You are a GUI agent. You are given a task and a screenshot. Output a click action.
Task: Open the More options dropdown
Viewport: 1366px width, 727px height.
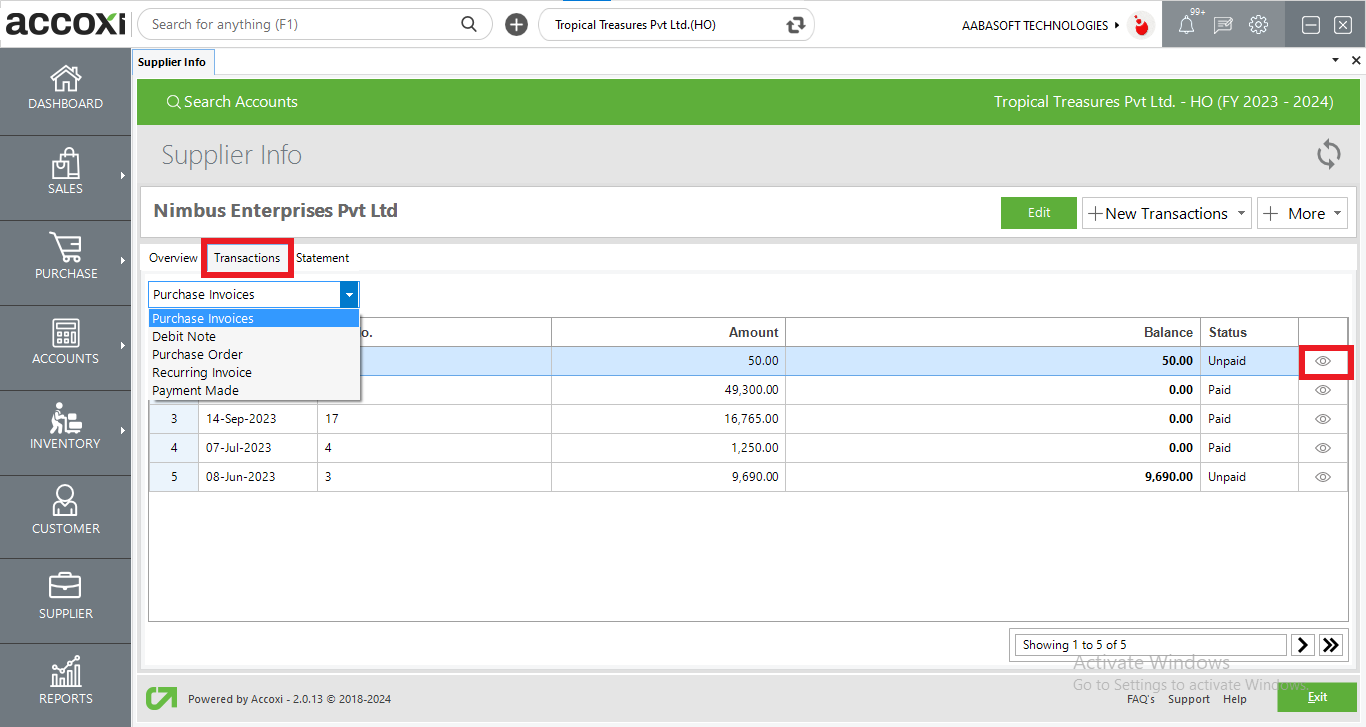pos(1302,213)
